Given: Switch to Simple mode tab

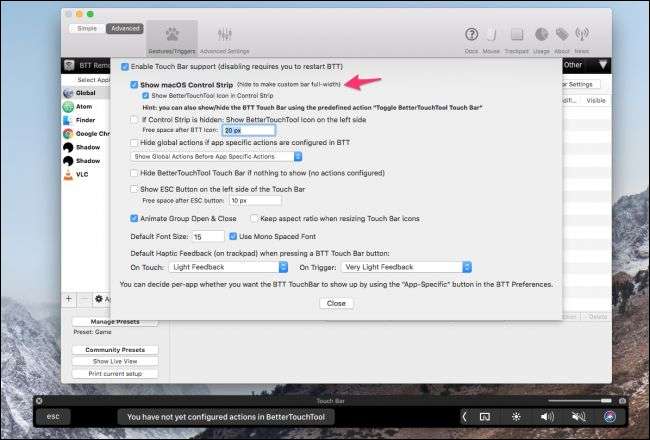Looking at the screenshot, I should (x=82, y=28).
